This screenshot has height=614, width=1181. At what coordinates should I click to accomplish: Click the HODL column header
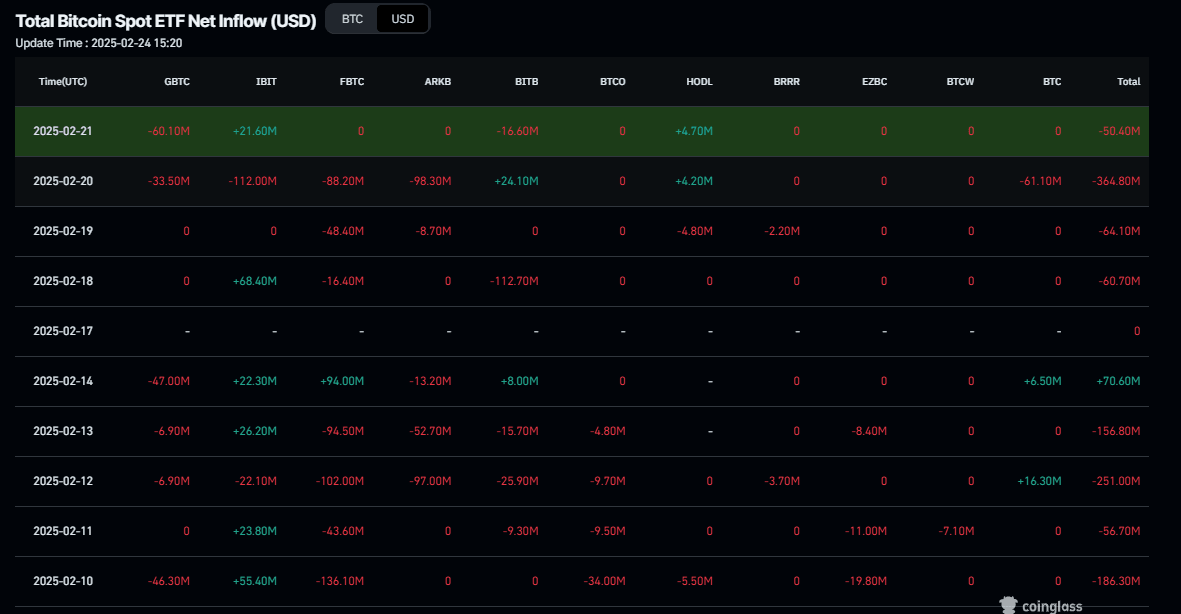[x=699, y=82]
